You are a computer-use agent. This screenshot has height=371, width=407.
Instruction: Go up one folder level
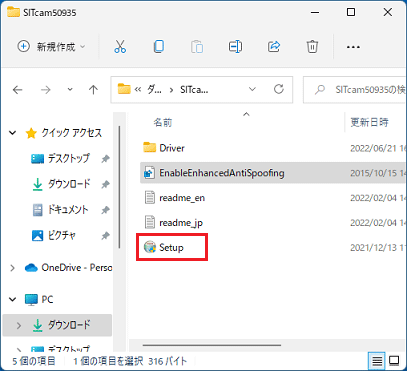point(93,90)
